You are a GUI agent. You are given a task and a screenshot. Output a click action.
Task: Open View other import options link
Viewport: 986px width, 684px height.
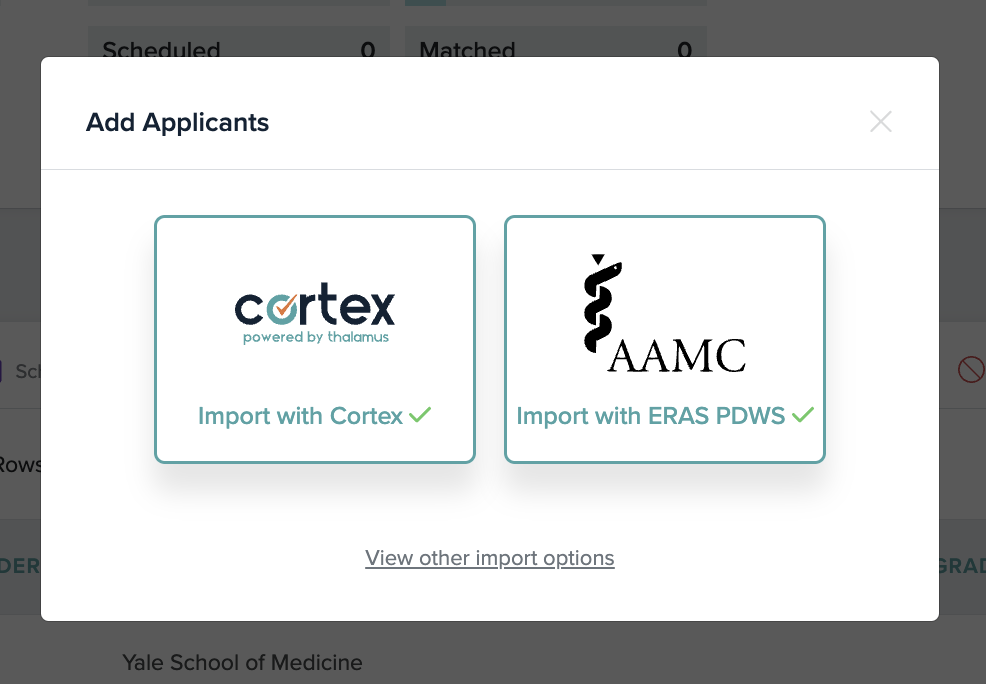(489, 558)
